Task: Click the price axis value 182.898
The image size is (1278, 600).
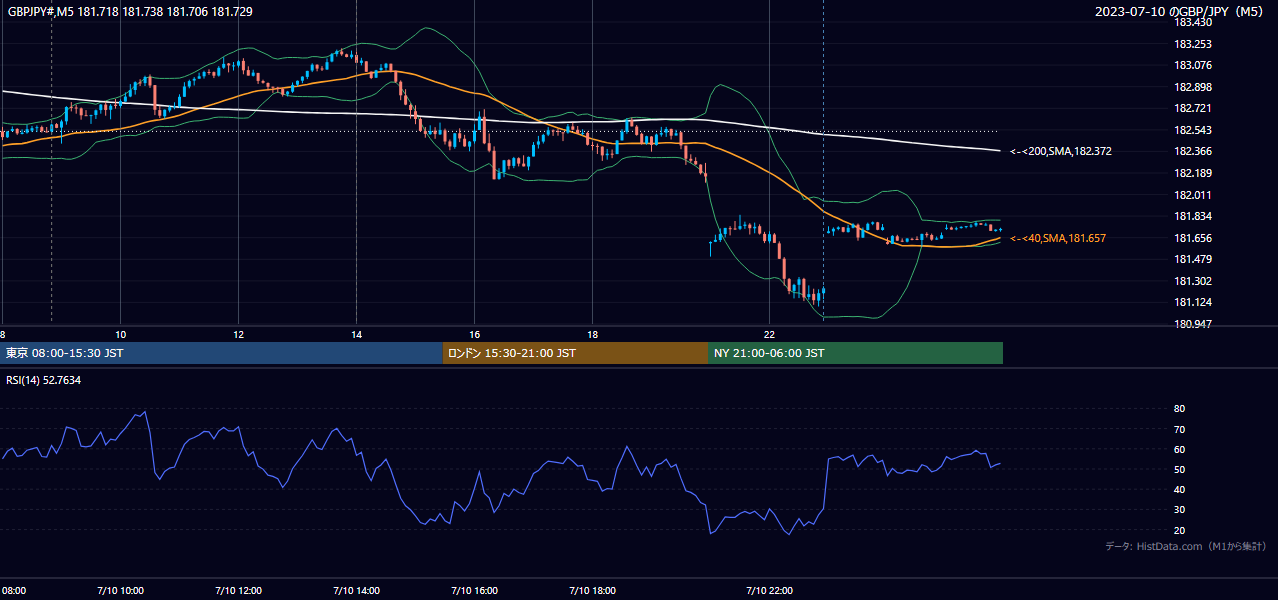Action: pos(1193,87)
